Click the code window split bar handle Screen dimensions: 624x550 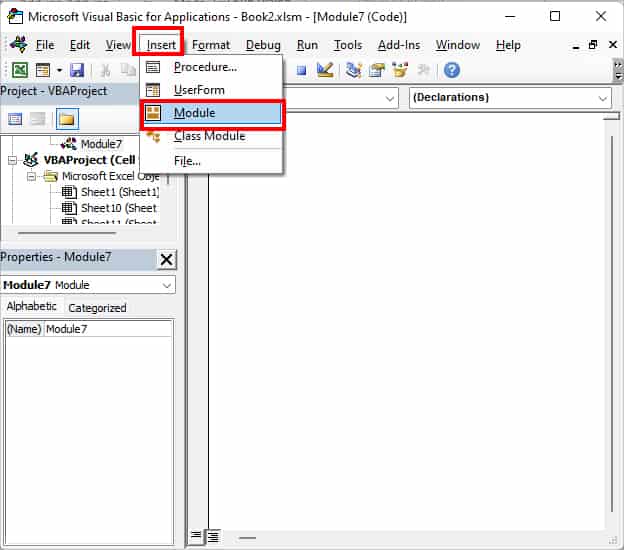click(612, 116)
